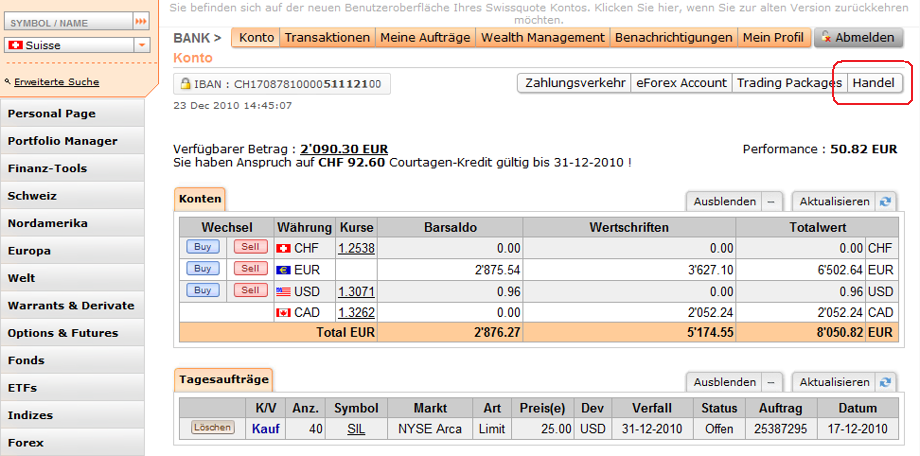Click the eForex Account button
The width and height of the screenshot is (920, 456).
point(681,83)
